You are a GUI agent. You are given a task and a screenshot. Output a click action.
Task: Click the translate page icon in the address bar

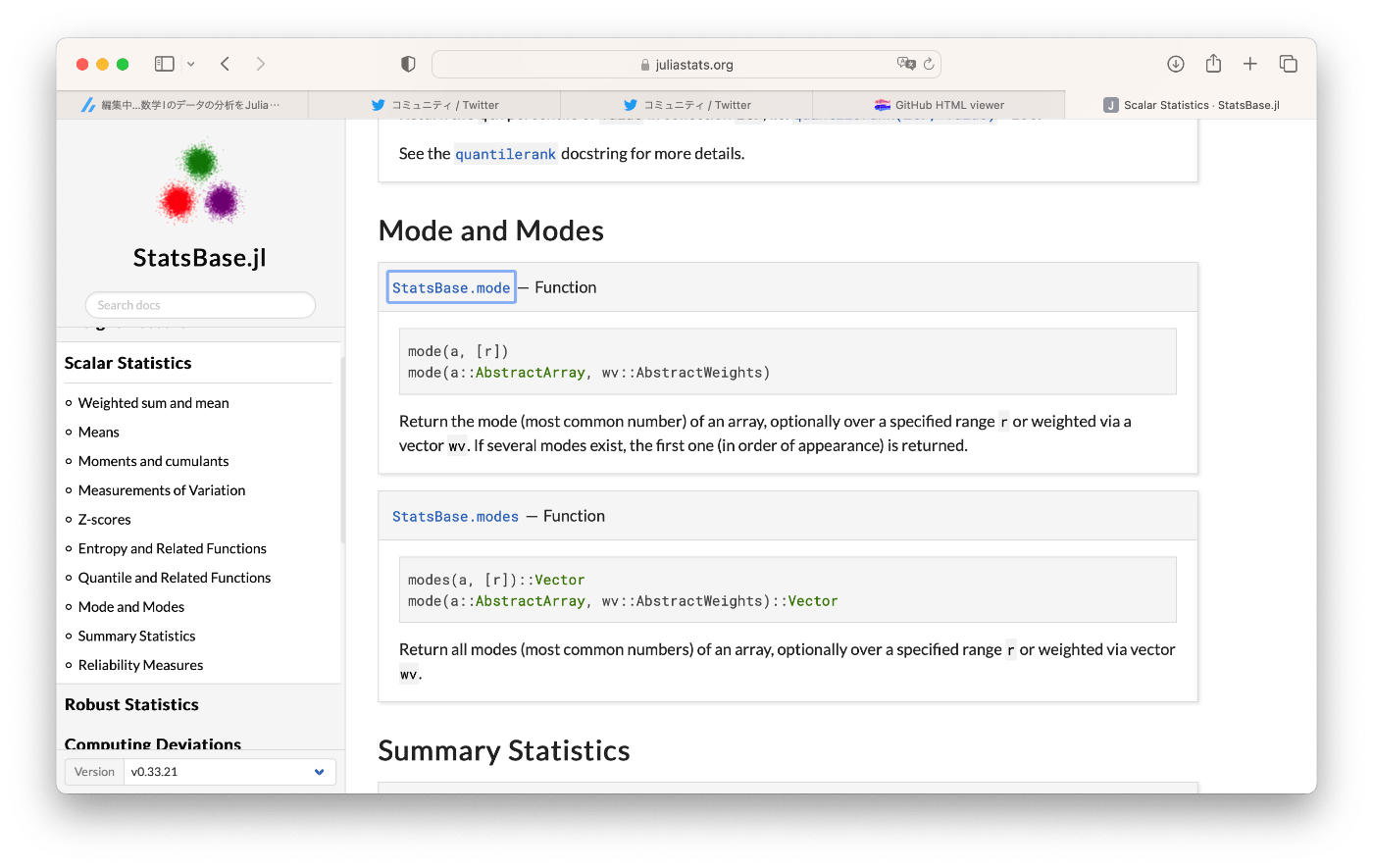906,64
